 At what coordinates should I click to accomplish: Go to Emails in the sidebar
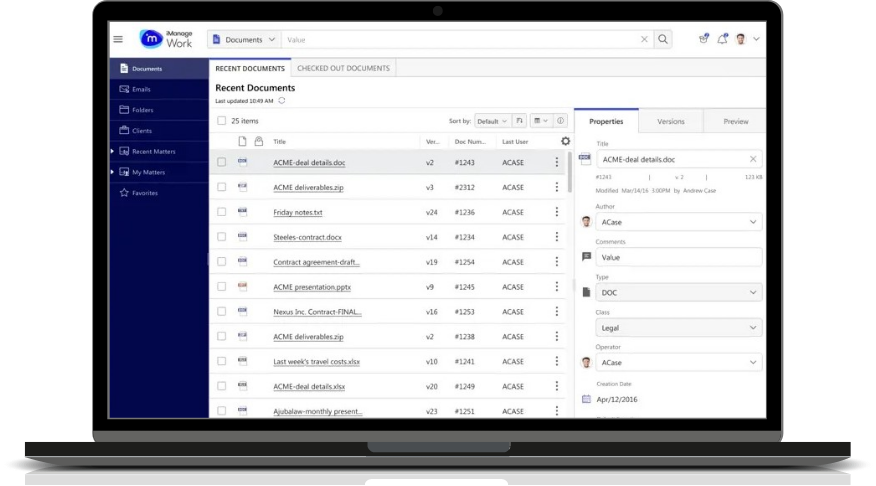pos(141,89)
